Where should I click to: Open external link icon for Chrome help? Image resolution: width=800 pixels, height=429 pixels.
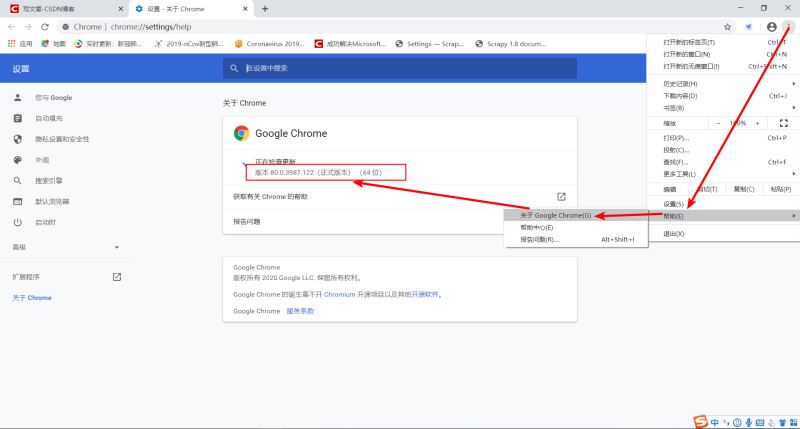(x=561, y=196)
